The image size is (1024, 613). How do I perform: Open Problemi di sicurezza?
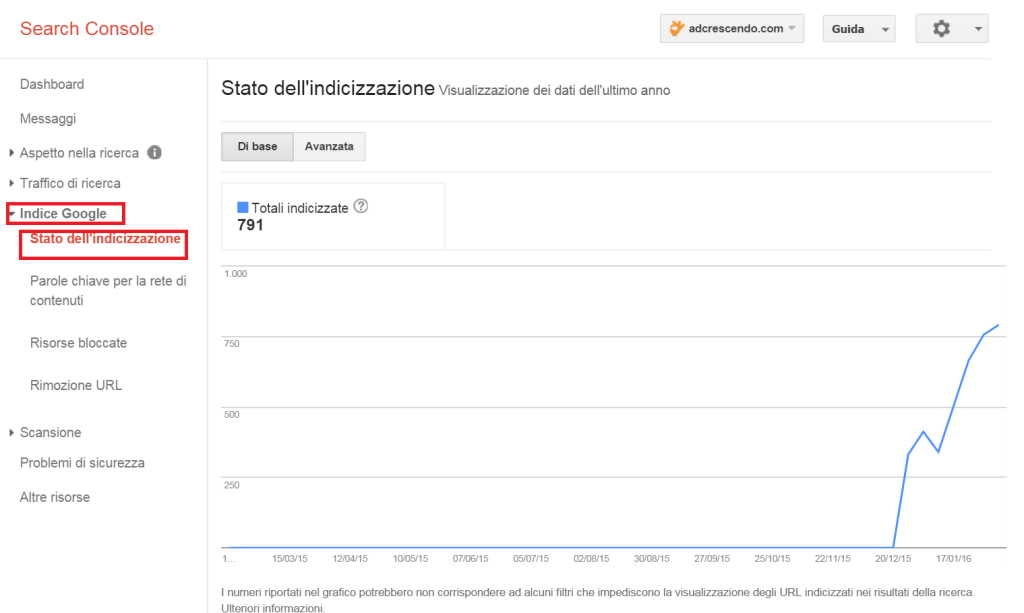(81, 462)
